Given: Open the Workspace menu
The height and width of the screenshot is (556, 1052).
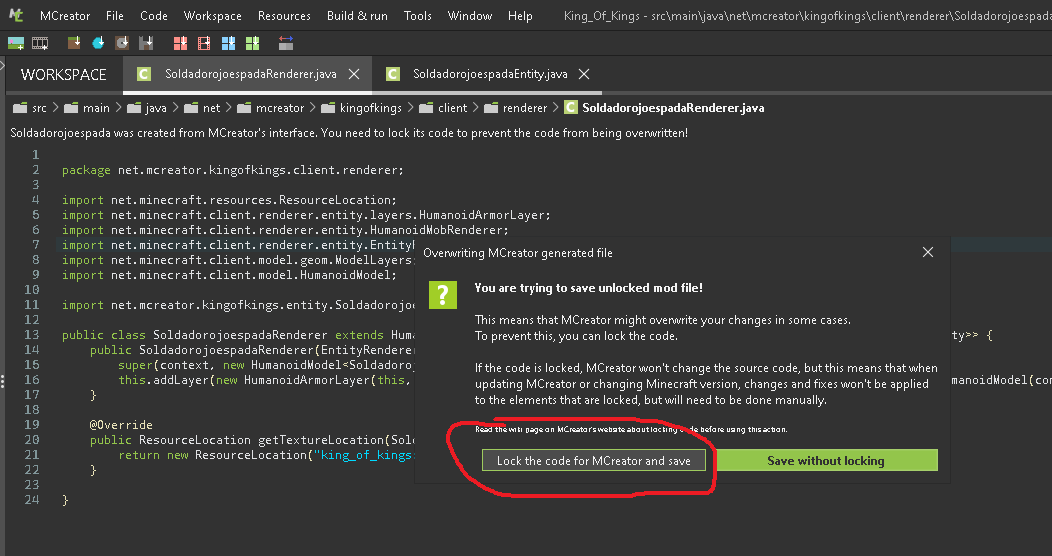Looking at the screenshot, I should (x=213, y=15).
